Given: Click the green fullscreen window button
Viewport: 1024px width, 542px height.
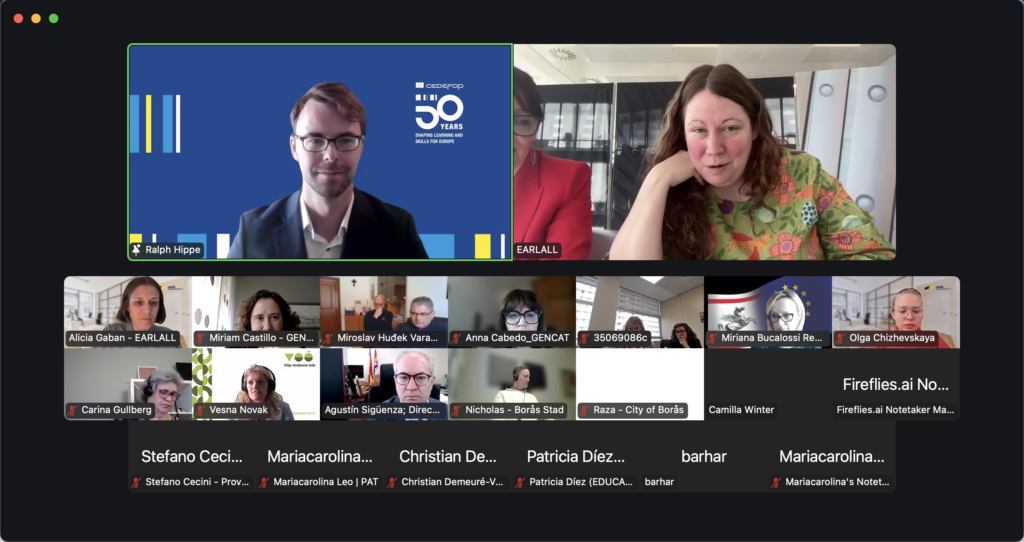Looking at the screenshot, I should click(x=54, y=18).
